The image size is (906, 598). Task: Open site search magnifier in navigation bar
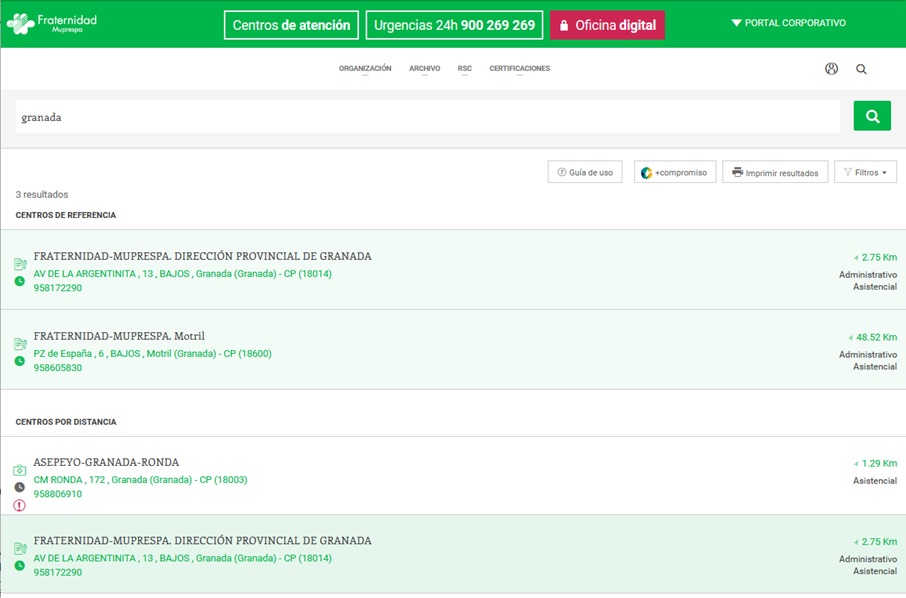tap(861, 69)
